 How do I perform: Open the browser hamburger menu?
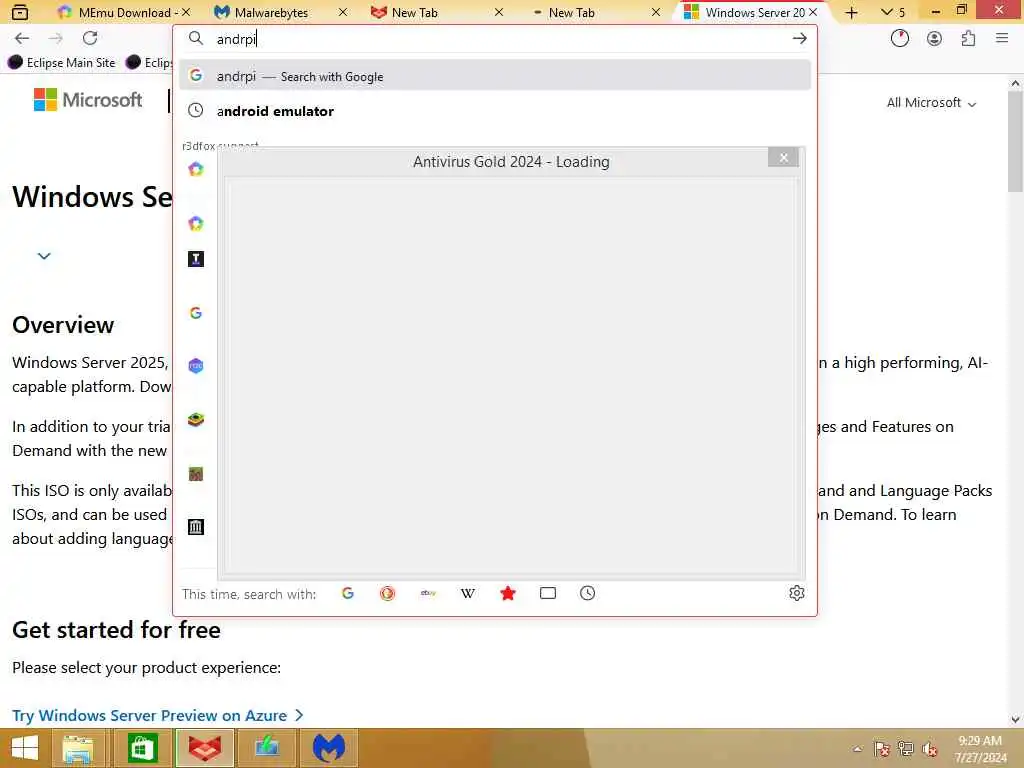(x=1002, y=39)
